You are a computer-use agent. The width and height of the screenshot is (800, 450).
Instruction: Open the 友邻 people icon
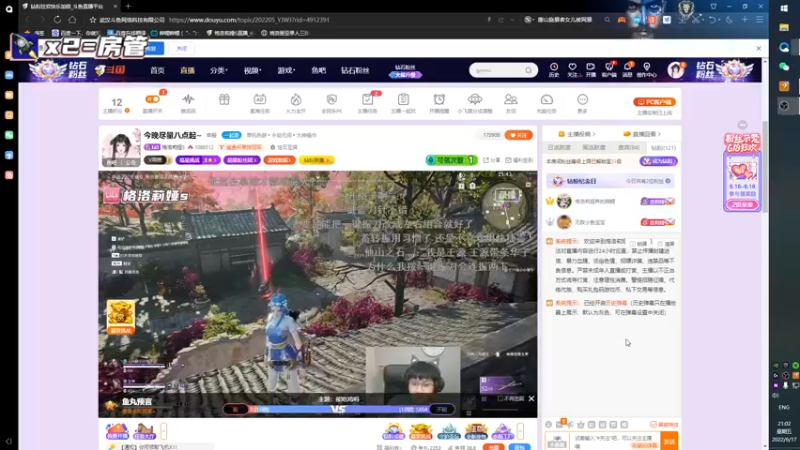coord(511,99)
